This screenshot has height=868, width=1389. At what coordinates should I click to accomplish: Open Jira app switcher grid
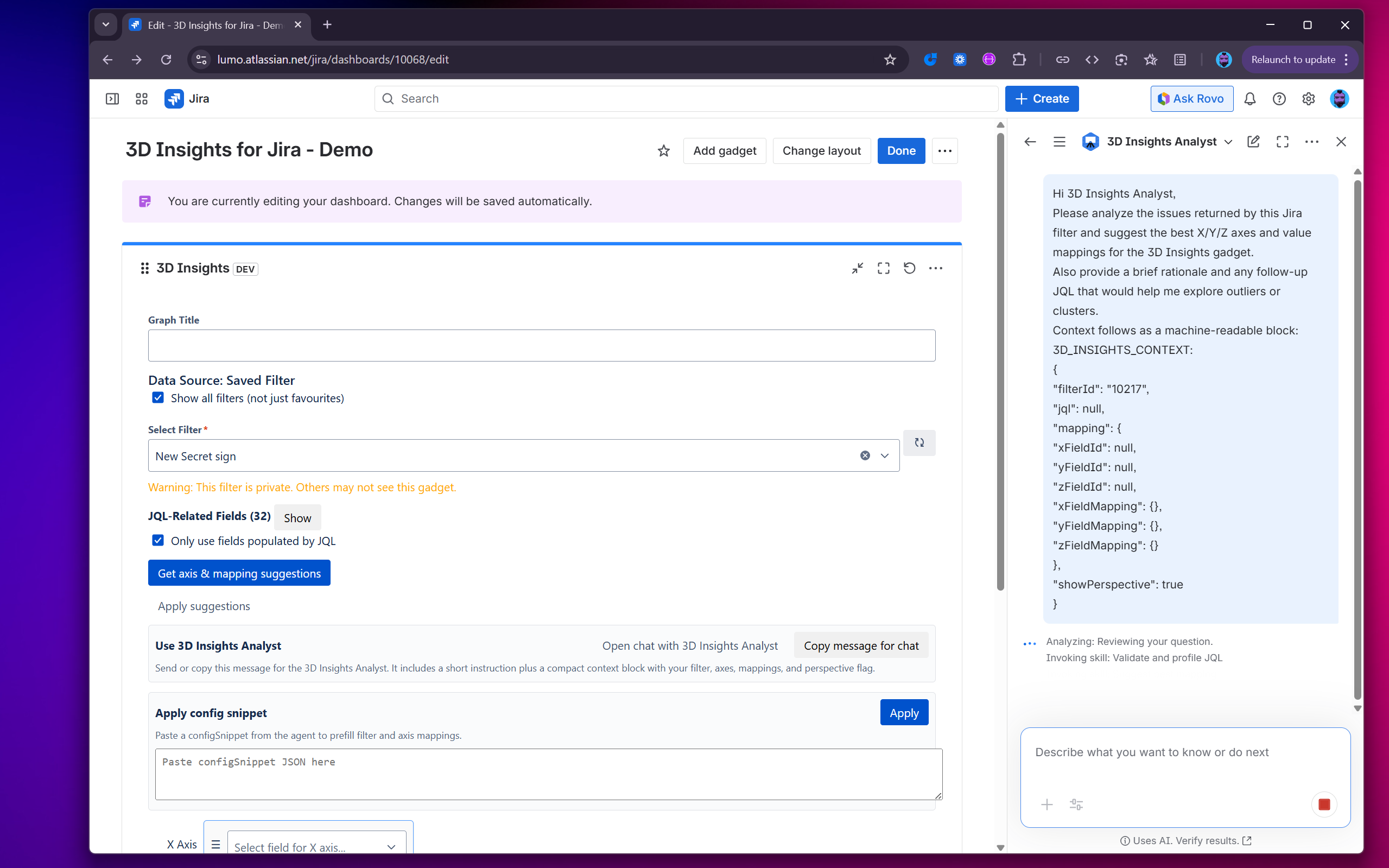(141, 99)
